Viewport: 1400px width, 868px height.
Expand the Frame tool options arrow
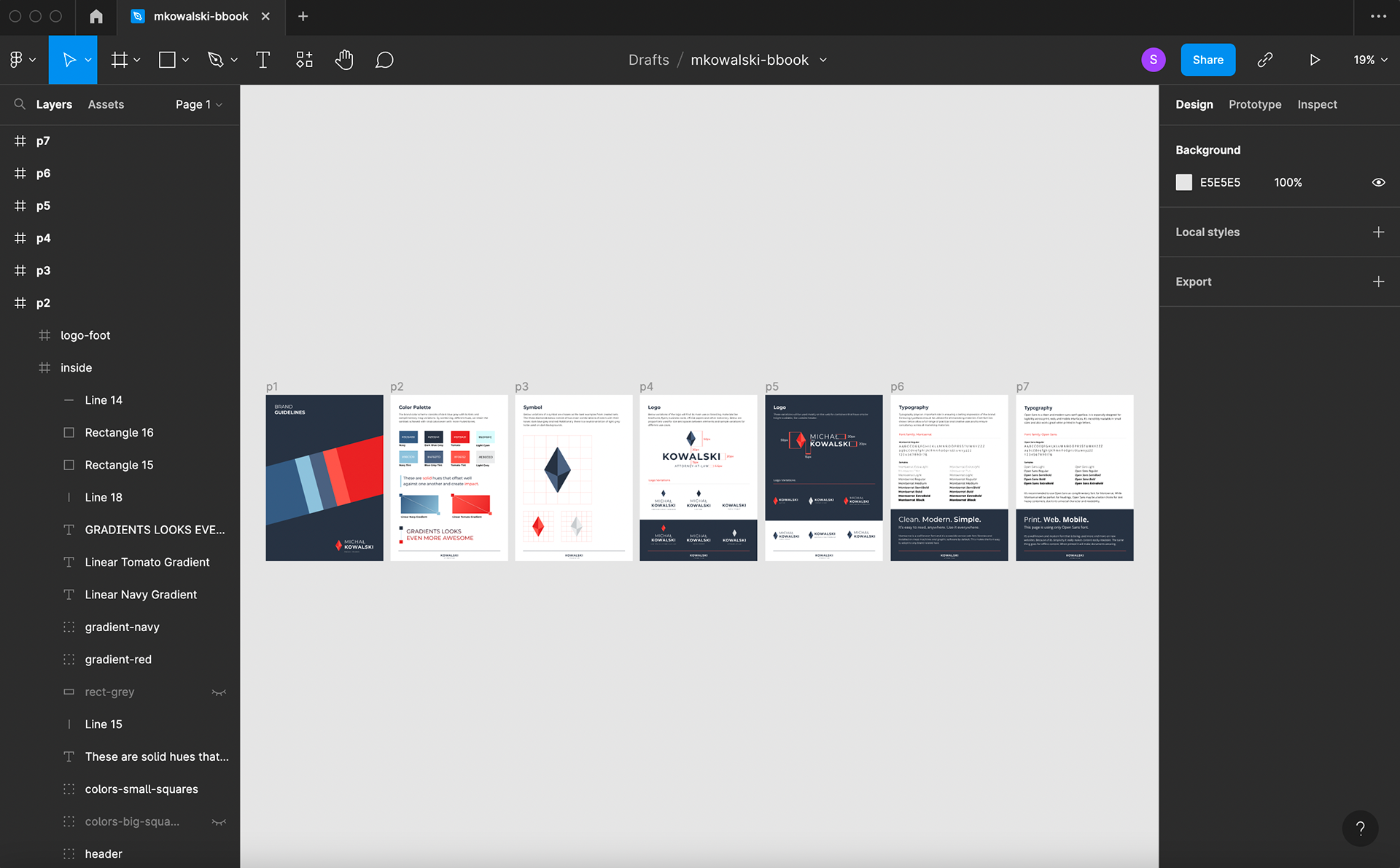[137, 60]
